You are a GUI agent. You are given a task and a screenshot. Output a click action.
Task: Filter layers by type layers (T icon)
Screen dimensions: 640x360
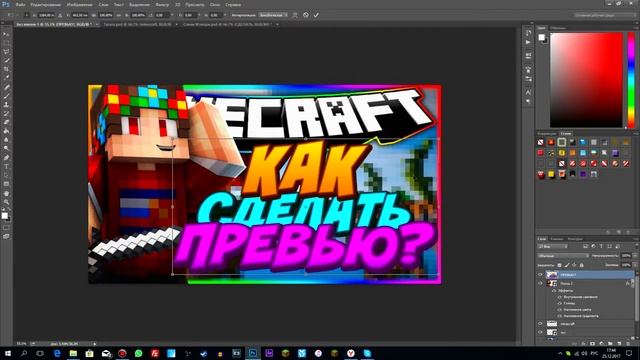coord(601,247)
